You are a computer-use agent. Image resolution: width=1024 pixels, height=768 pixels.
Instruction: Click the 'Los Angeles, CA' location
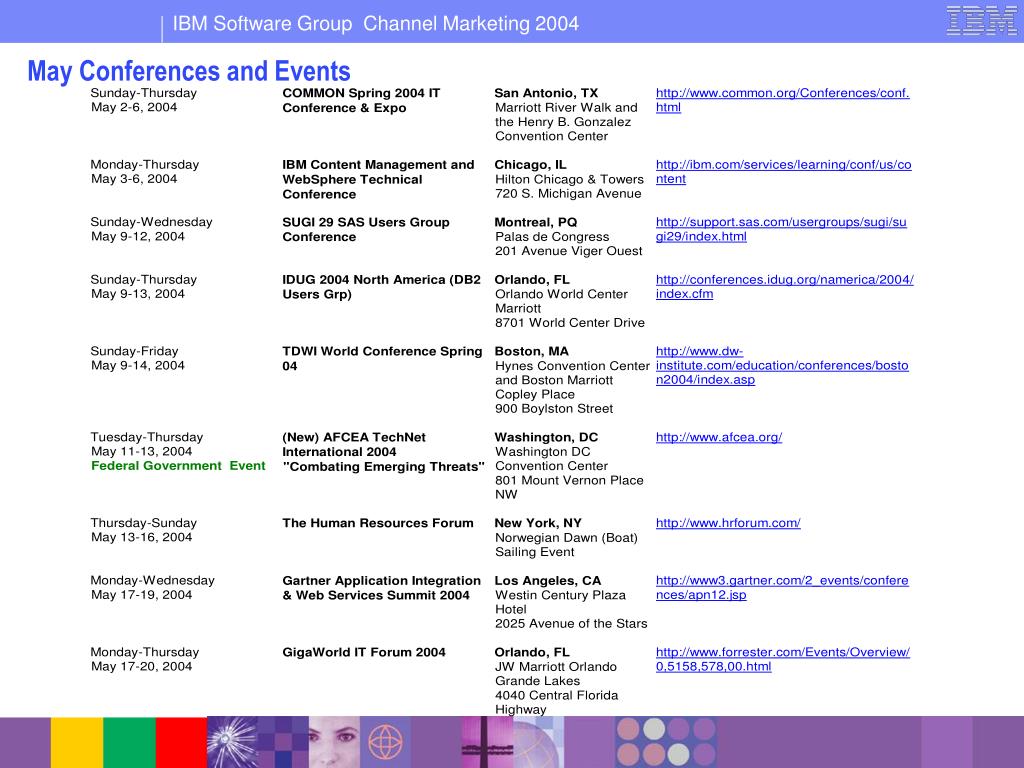(547, 581)
